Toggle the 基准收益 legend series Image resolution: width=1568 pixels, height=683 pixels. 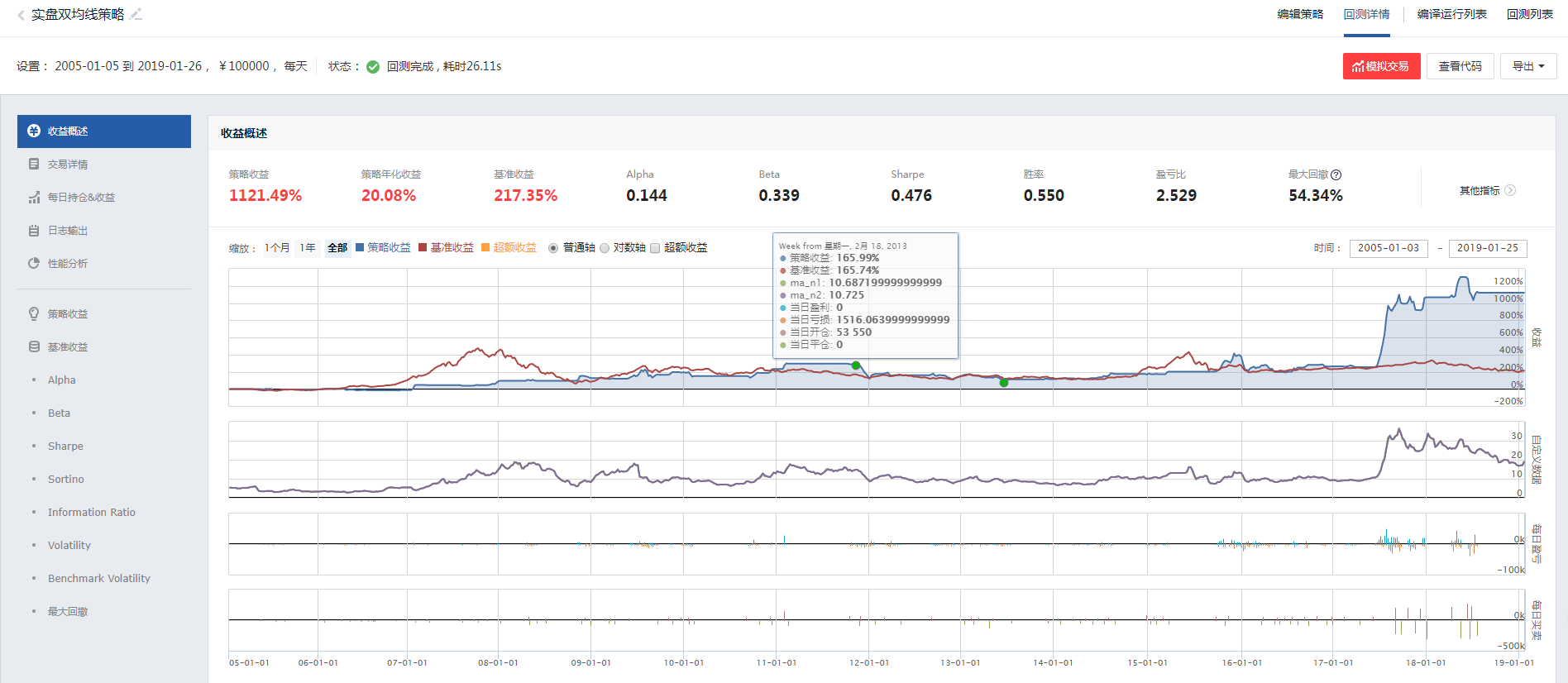coord(446,247)
